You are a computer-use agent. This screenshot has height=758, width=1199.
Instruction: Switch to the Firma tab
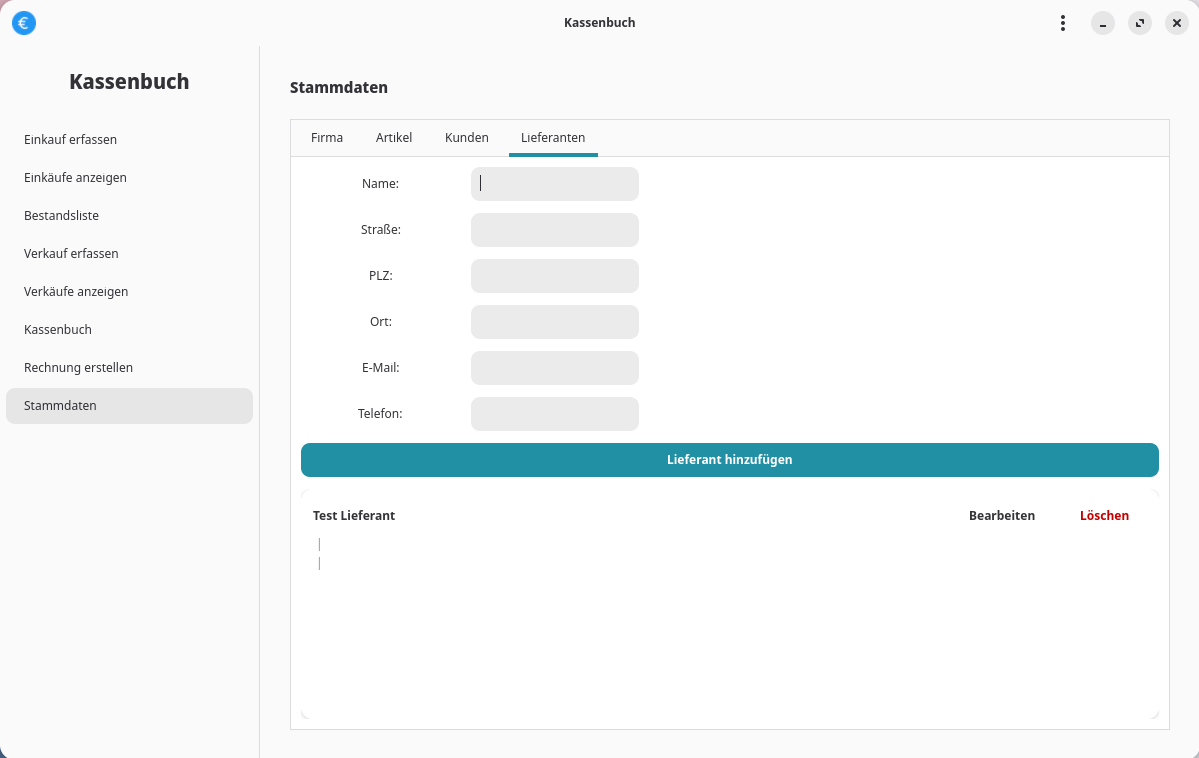(x=327, y=138)
